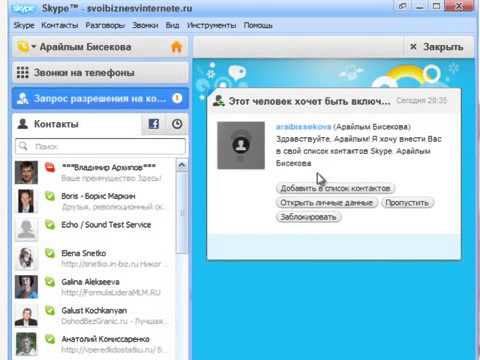Select contact Анатолий Комиссаренко

pos(94,344)
